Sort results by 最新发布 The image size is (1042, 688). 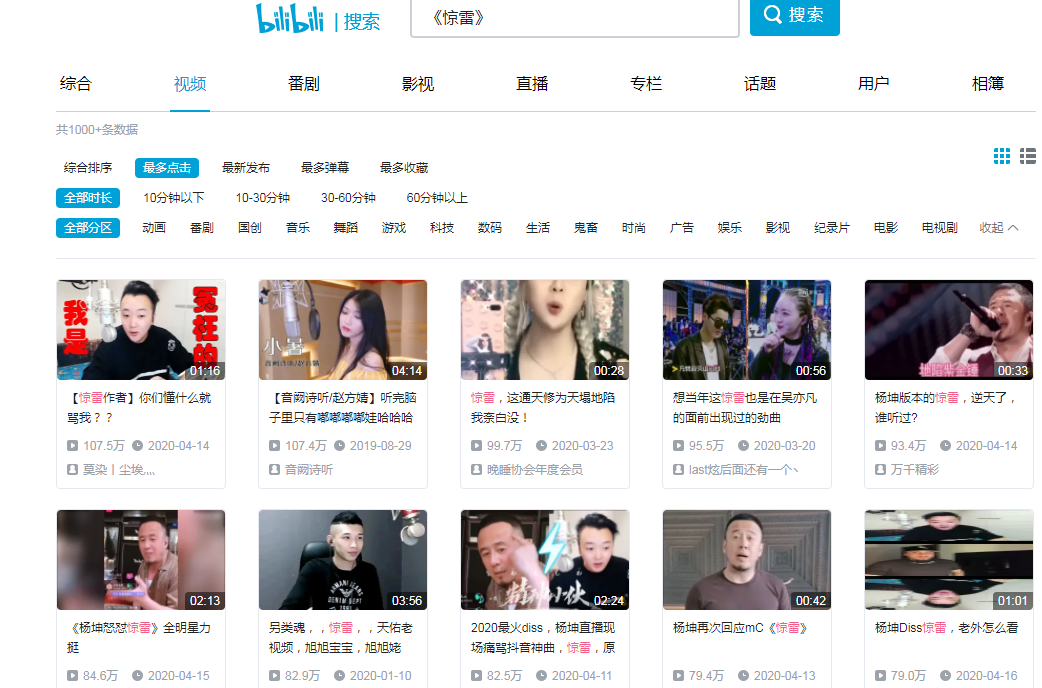tap(246, 168)
